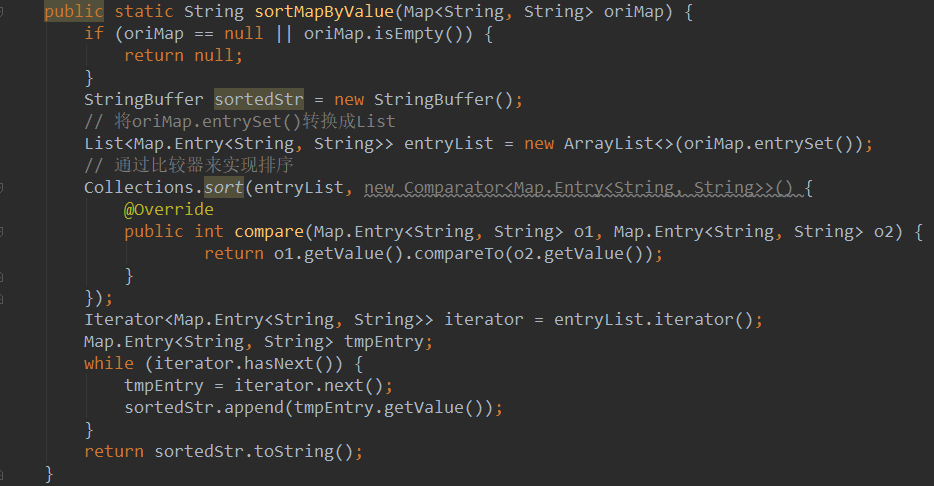The height and width of the screenshot is (486, 934).
Task: Click oriMap.entrySet() inside ArrayList constructor
Action: click(x=768, y=144)
